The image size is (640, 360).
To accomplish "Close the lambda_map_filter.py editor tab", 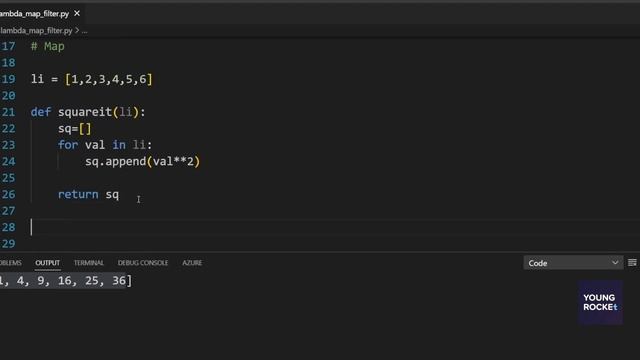I will pos(77,13).
